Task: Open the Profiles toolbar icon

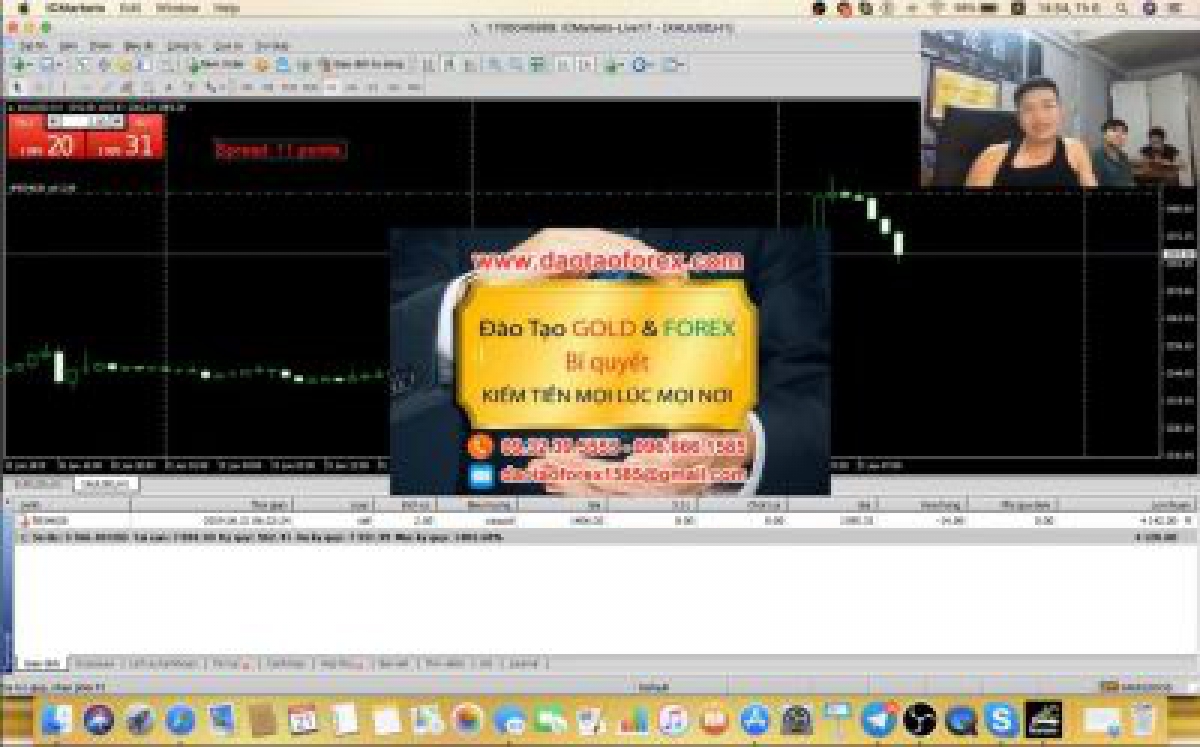Action: (47, 64)
